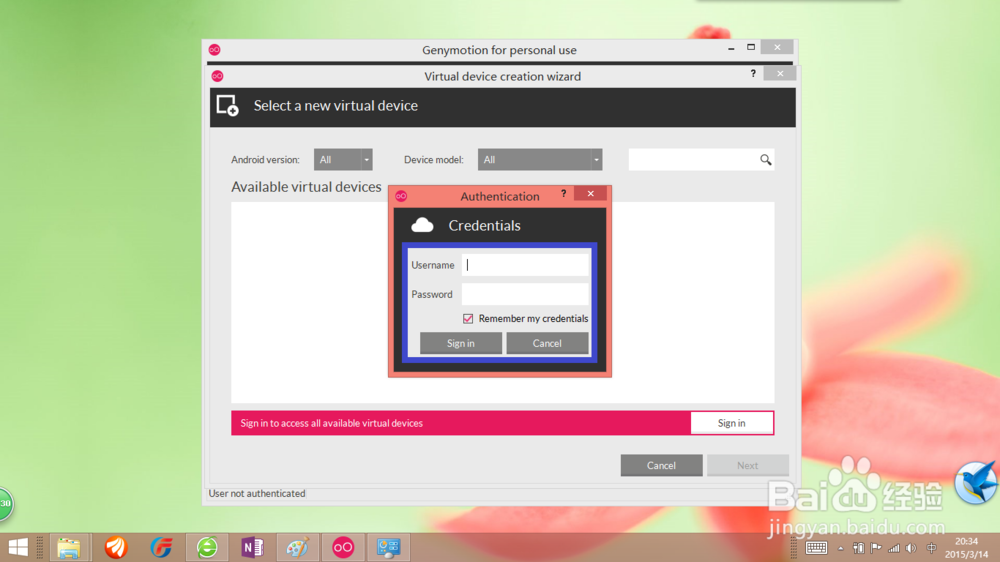Show hidden tray icons arrow

pyautogui.click(x=841, y=549)
